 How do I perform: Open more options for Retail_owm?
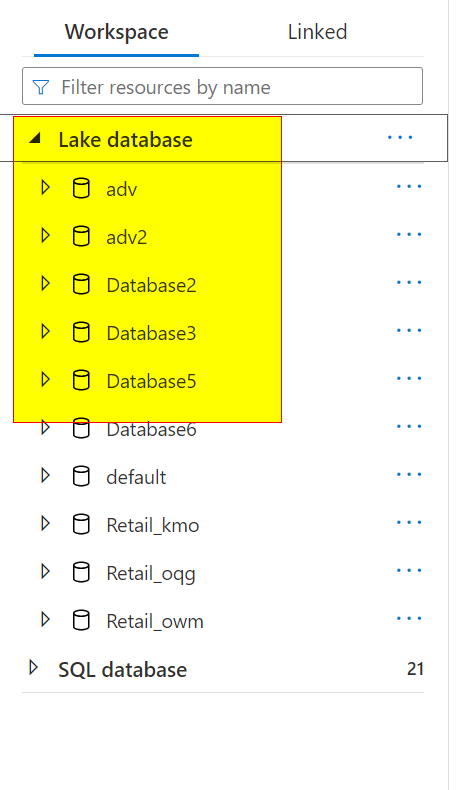[409, 618]
